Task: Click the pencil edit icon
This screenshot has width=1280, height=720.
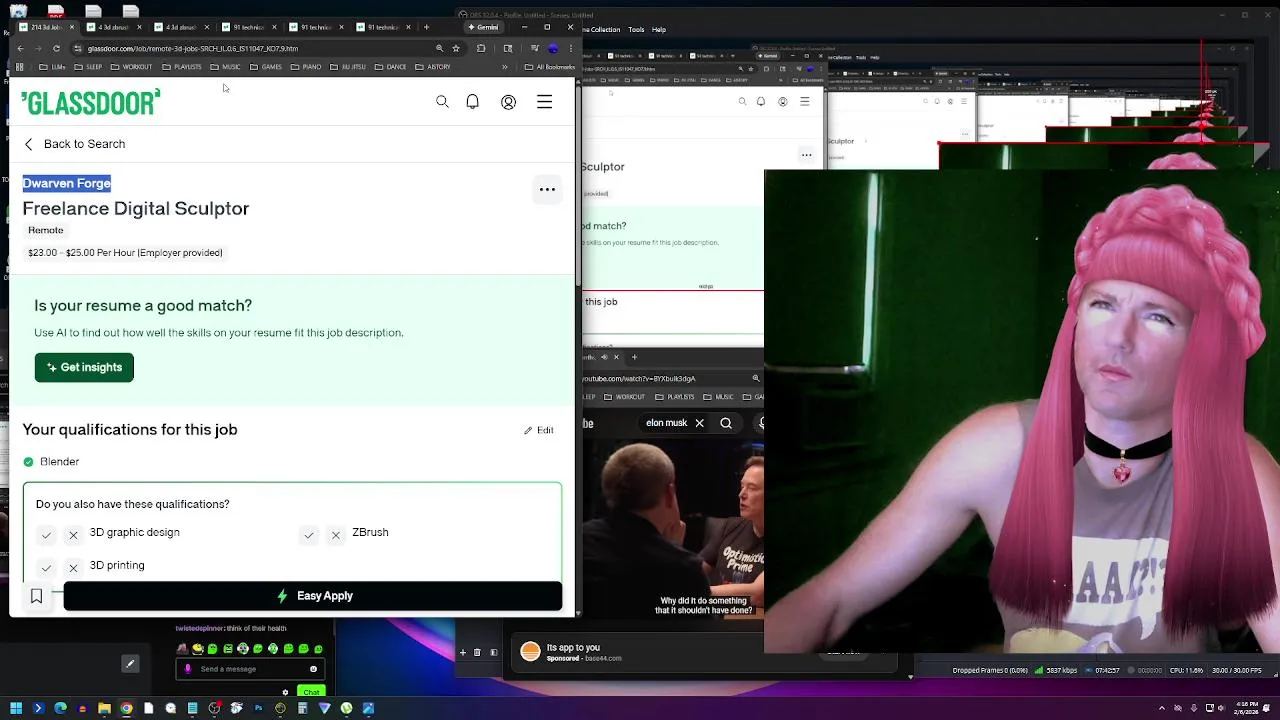Action: pyautogui.click(x=129, y=663)
